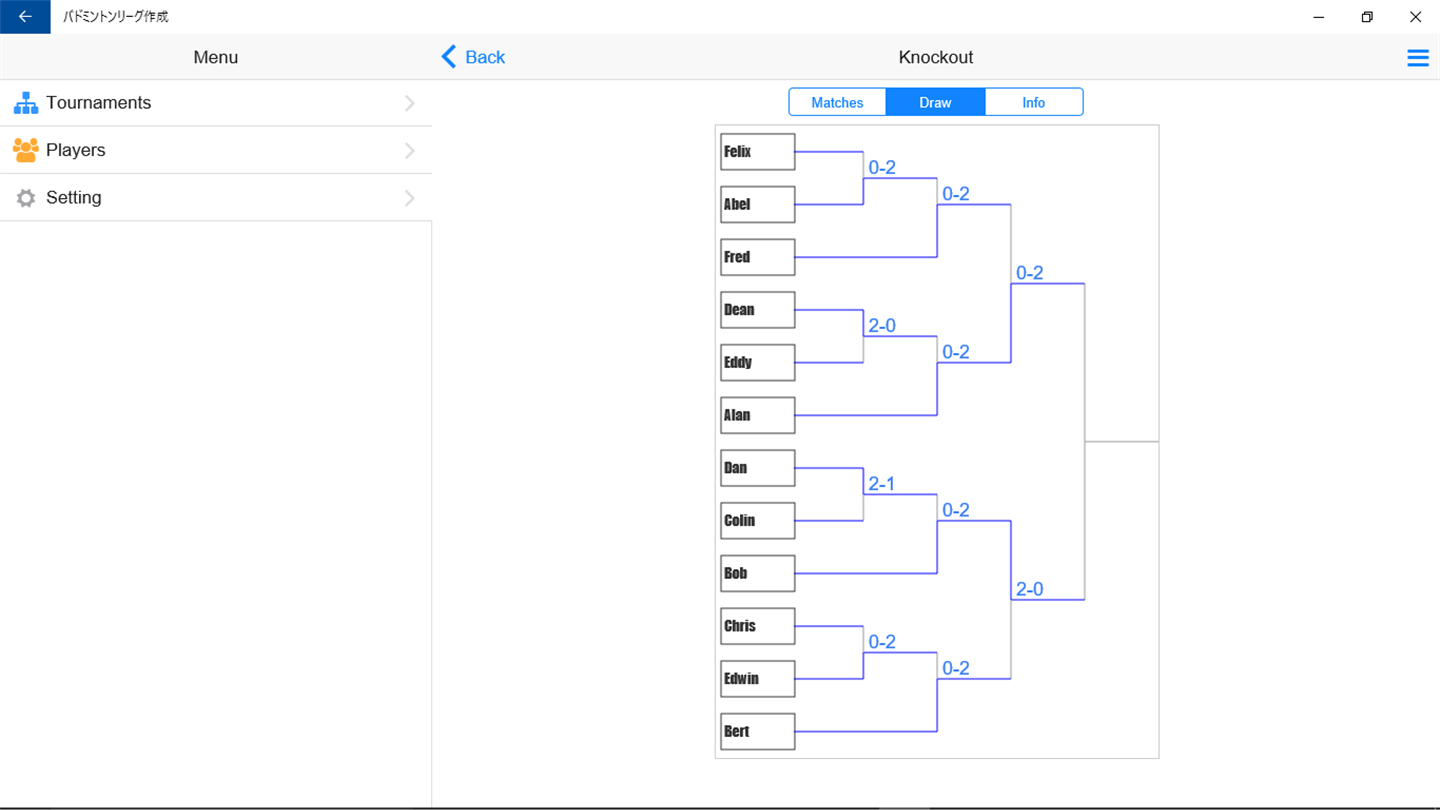The height and width of the screenshot is (810, 1440).
Task: Select the Bert player box
Action: tap(757, 731)
